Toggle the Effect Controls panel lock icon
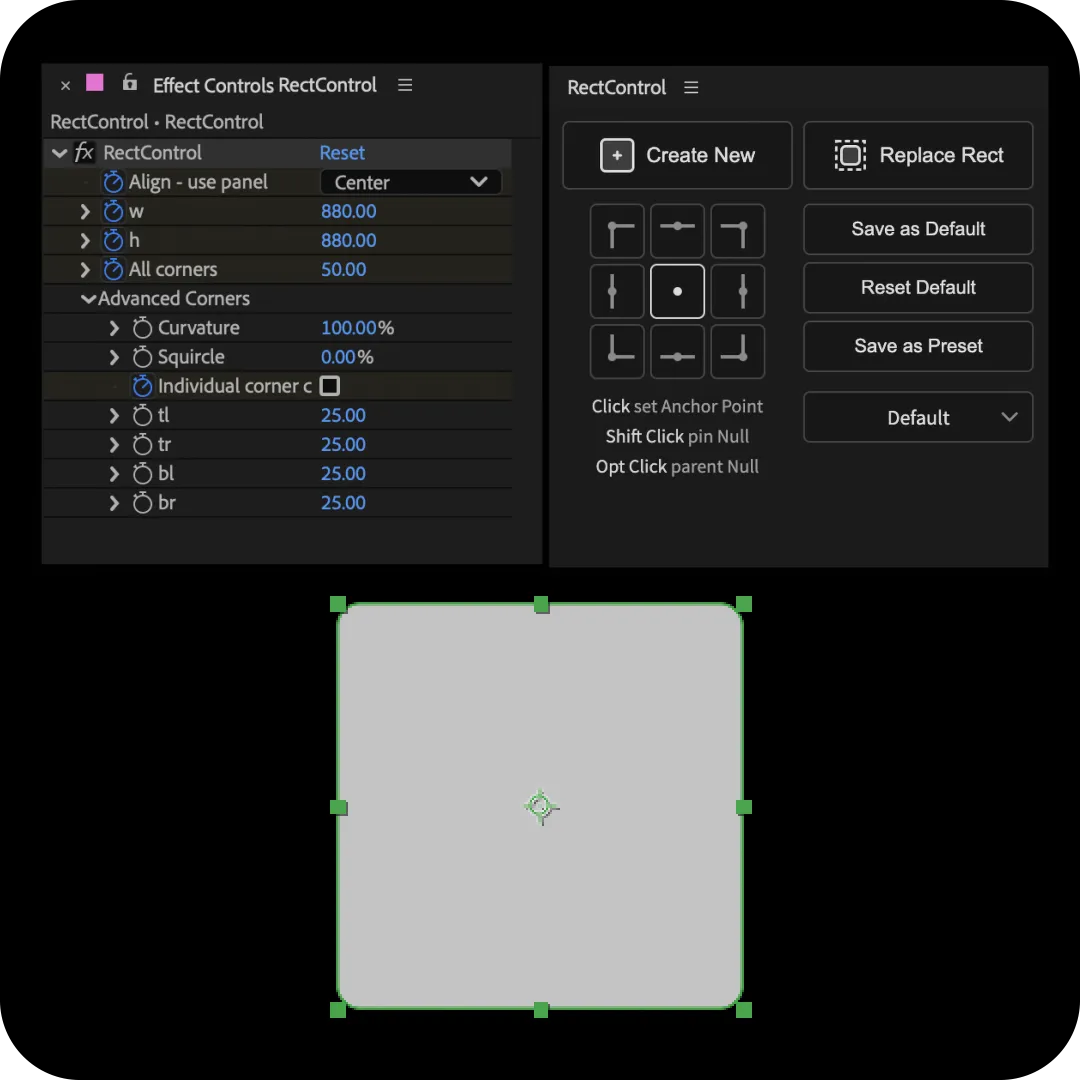The height and width of the screenshot is (1080, 1080). coord(129,83)
